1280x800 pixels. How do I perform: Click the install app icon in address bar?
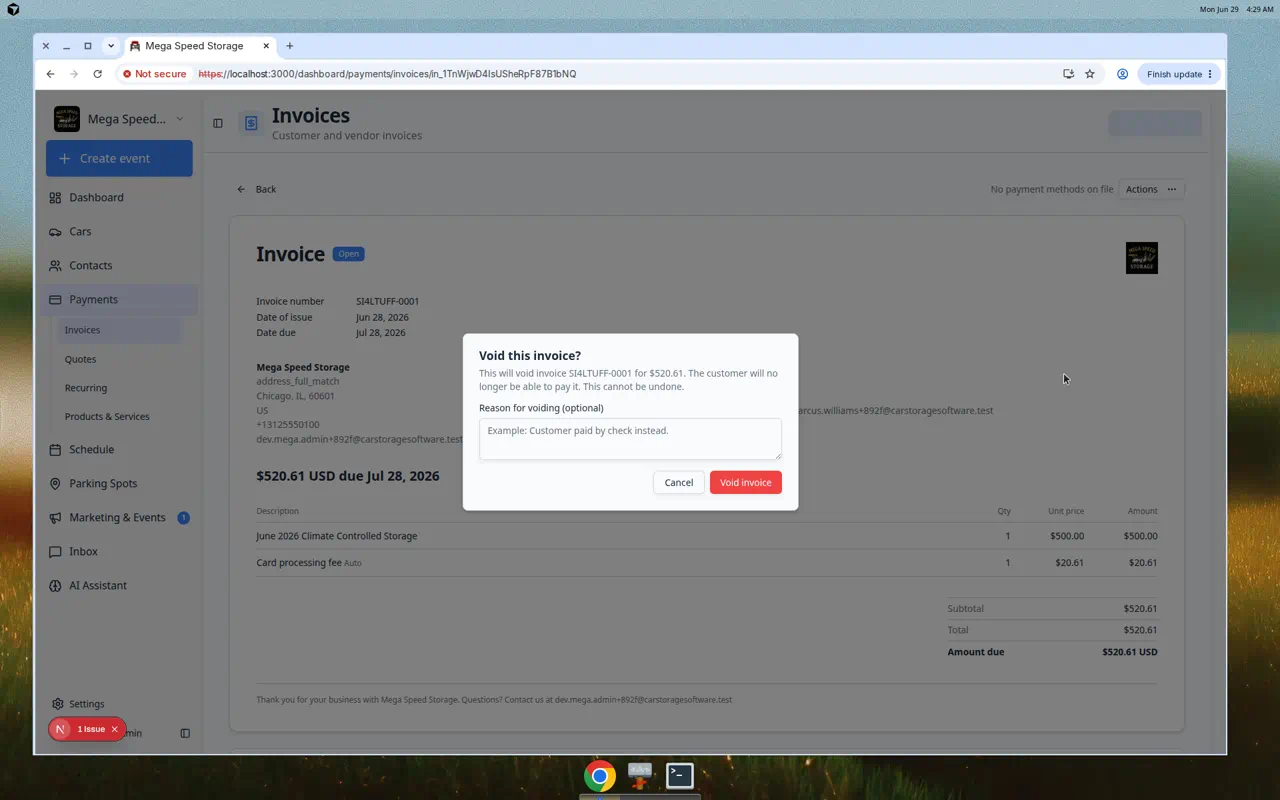coord(1068,74)
